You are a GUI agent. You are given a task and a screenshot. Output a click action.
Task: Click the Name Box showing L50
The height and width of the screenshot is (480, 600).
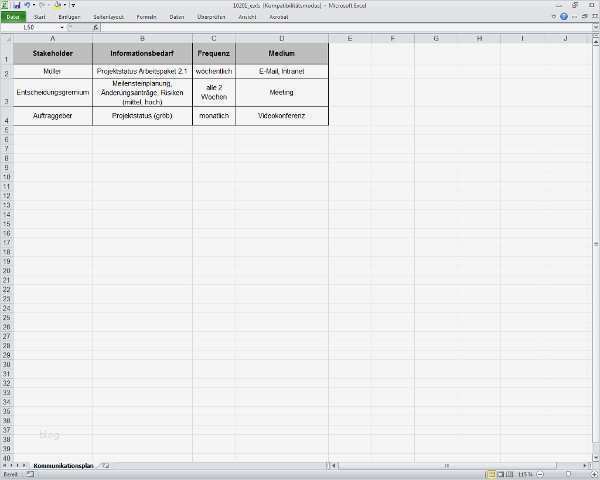[x=29, y=28]
